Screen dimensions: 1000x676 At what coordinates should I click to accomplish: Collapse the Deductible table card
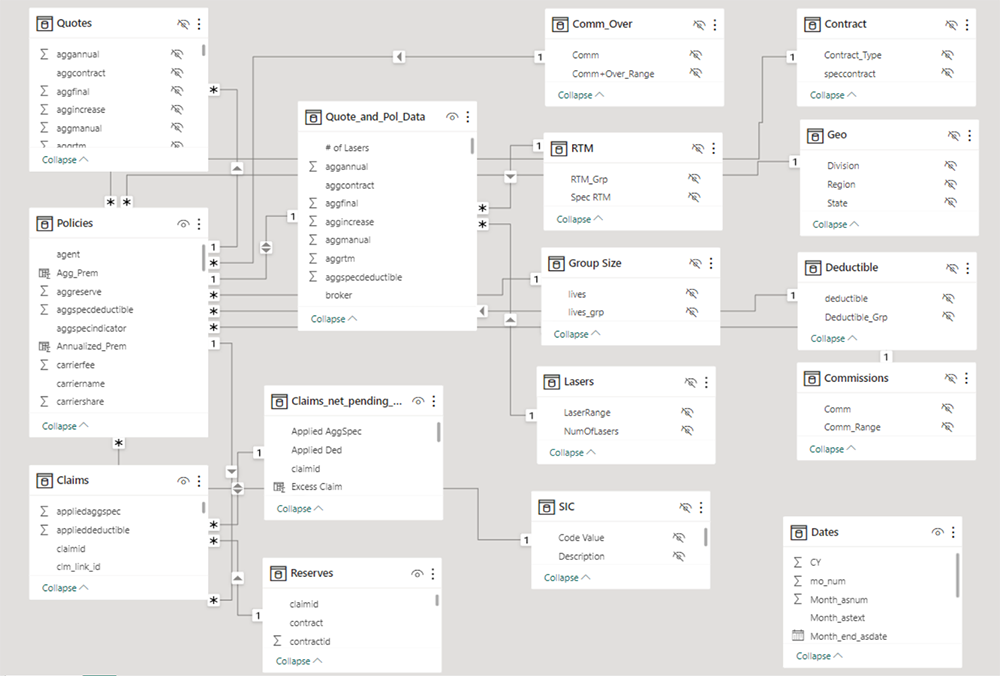tap(833, 338)
